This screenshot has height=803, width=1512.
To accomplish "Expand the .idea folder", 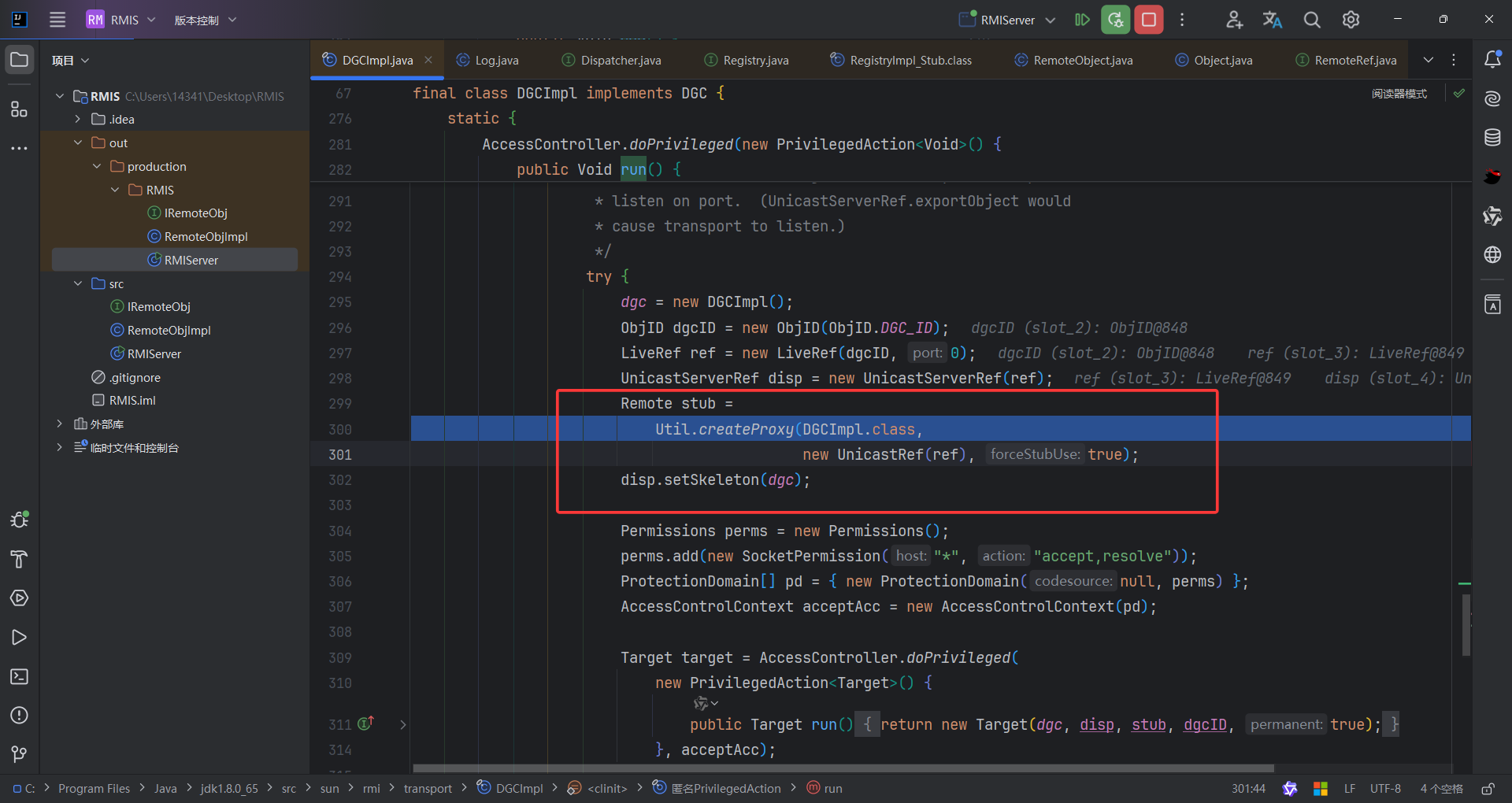I will pyautogui.click(x=78, y=119).
